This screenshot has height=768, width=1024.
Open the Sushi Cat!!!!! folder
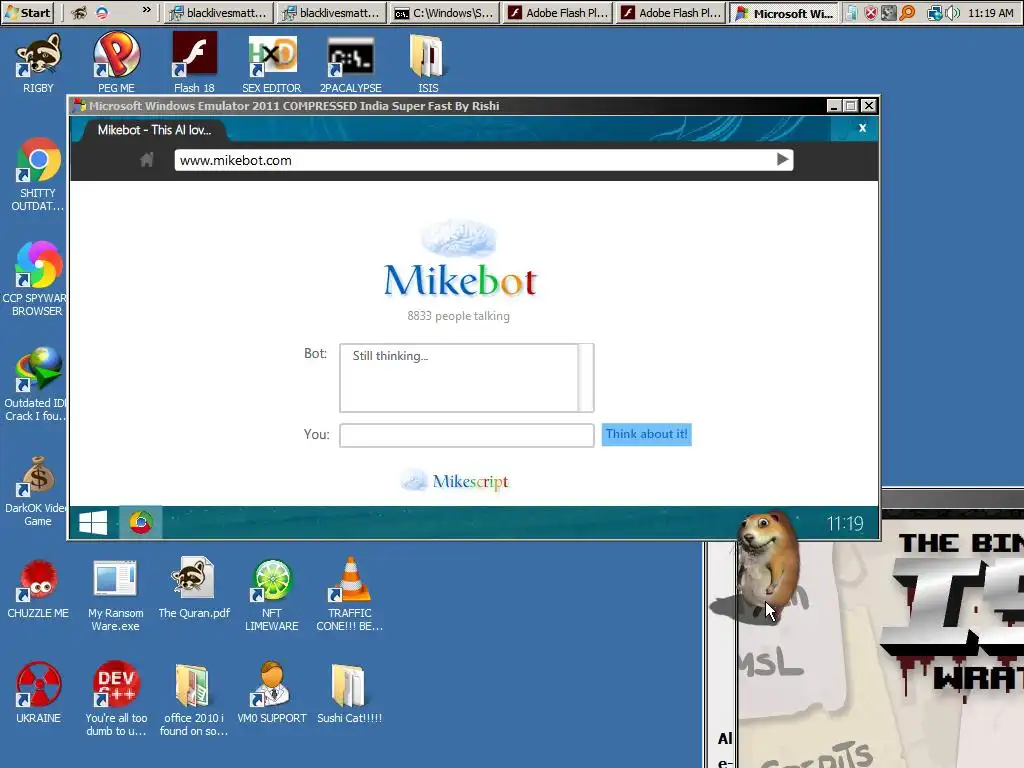pos(349,692)
